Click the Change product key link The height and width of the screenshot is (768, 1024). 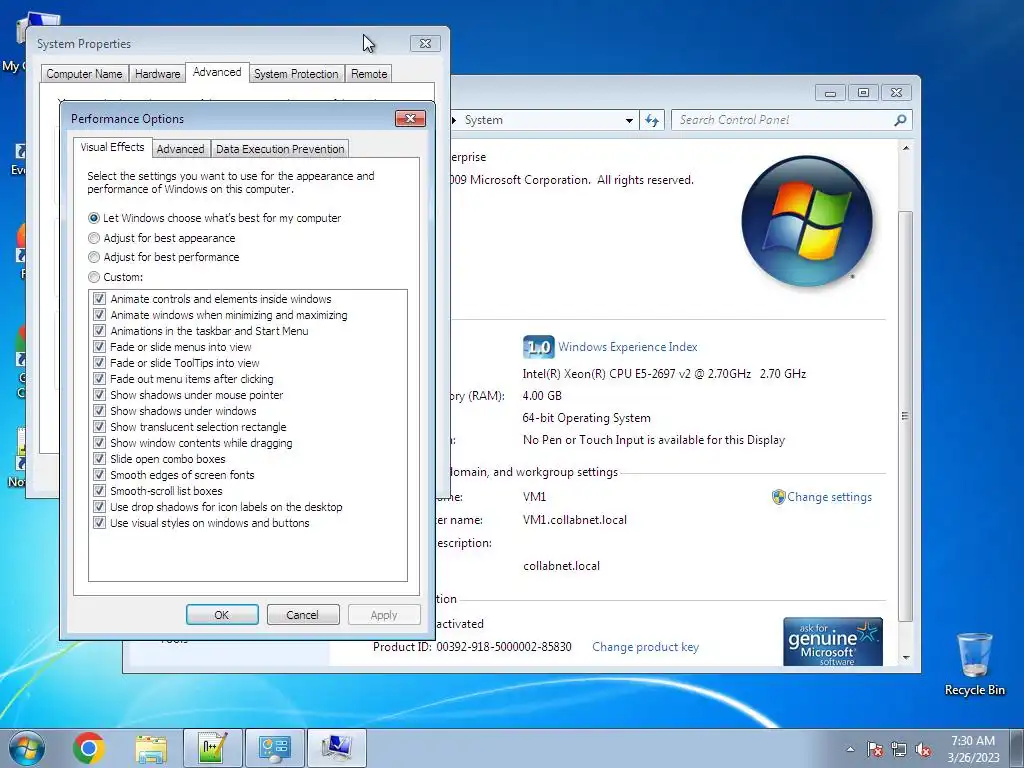645,647
